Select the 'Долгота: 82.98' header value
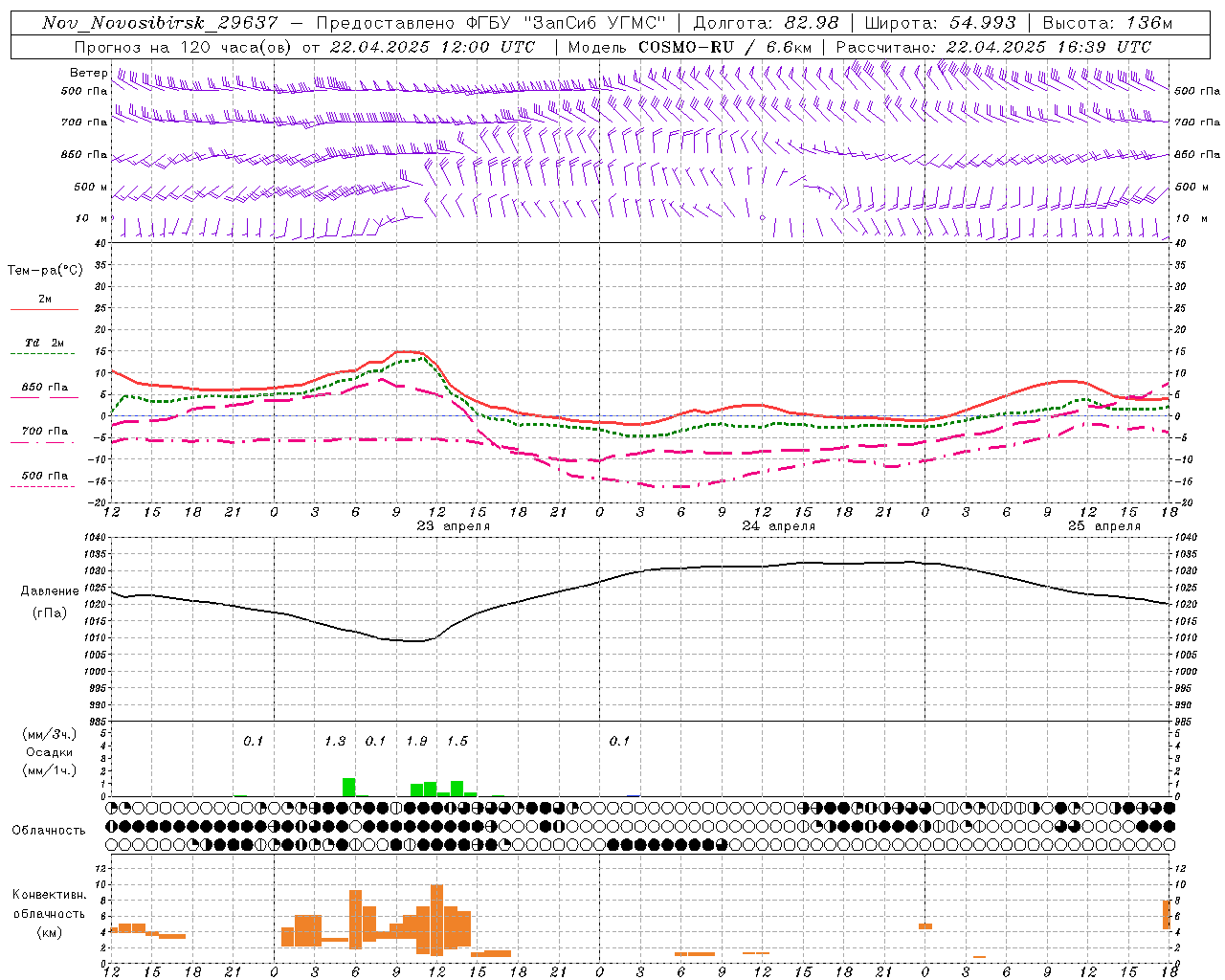This screenshot has width=1225, height=980. coord(766,23)
